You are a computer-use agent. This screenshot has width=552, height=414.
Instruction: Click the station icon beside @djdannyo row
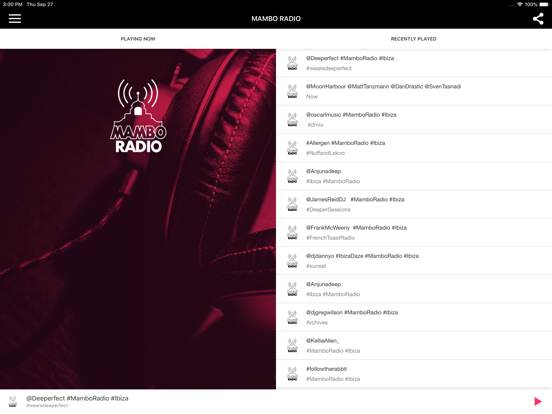click(292, 261)
